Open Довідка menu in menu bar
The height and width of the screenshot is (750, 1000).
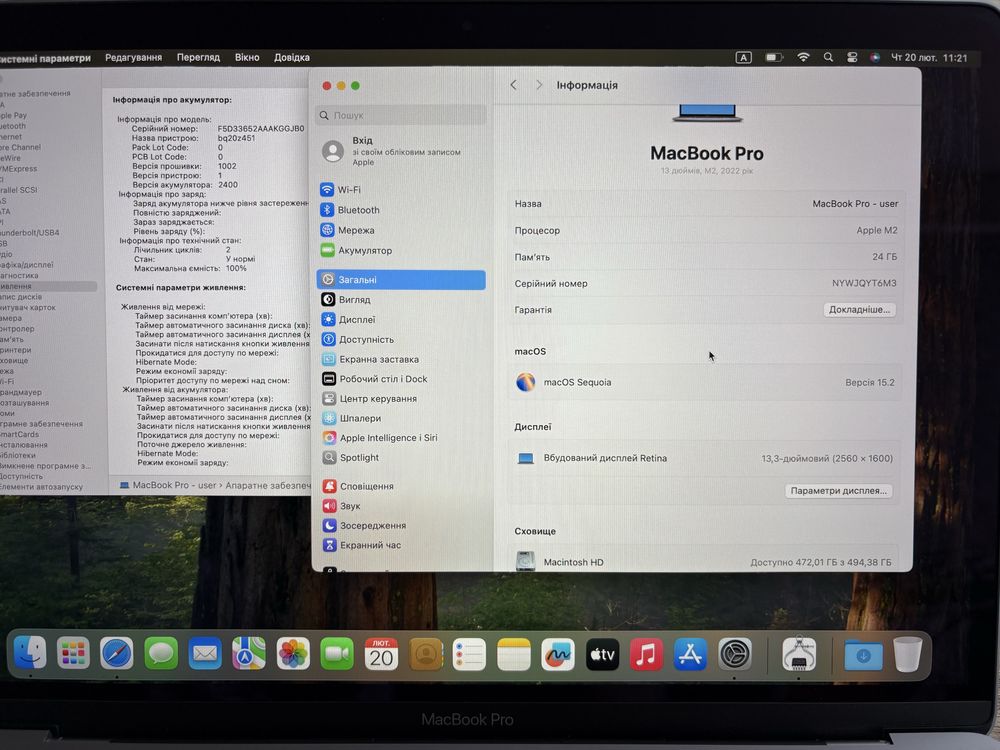pos(291,57)
